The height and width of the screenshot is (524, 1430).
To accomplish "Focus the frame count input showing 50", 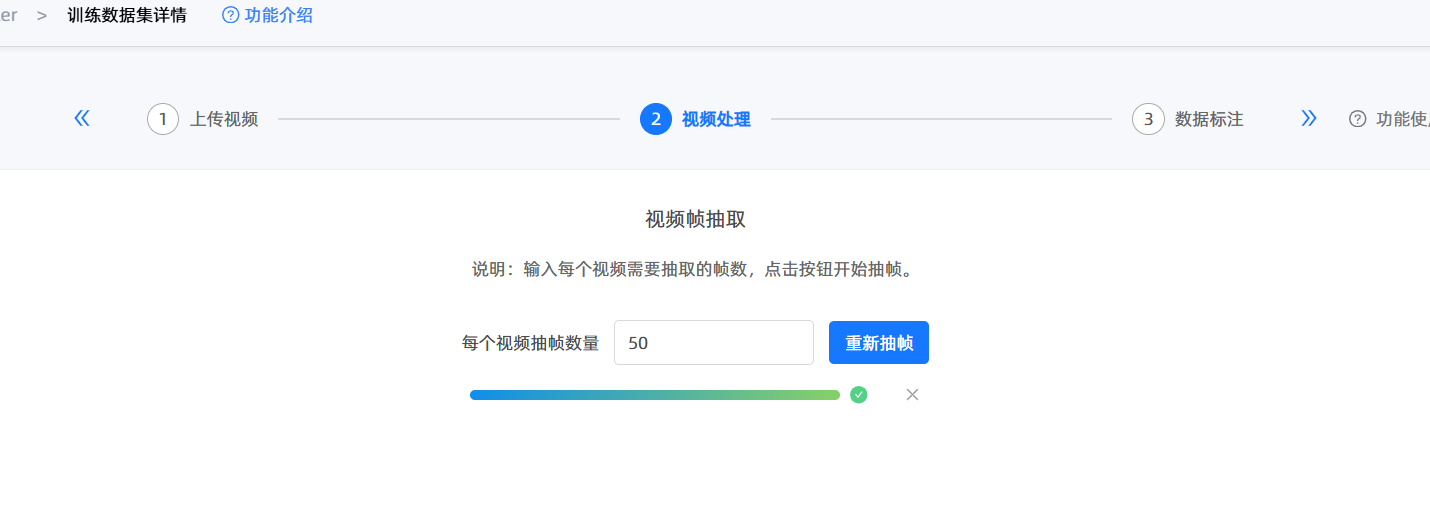I will [x=713, y=343].
